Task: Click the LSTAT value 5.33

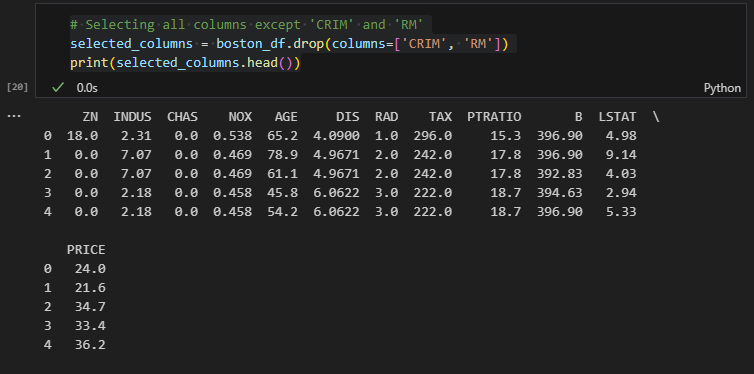Action: (621, 212)
